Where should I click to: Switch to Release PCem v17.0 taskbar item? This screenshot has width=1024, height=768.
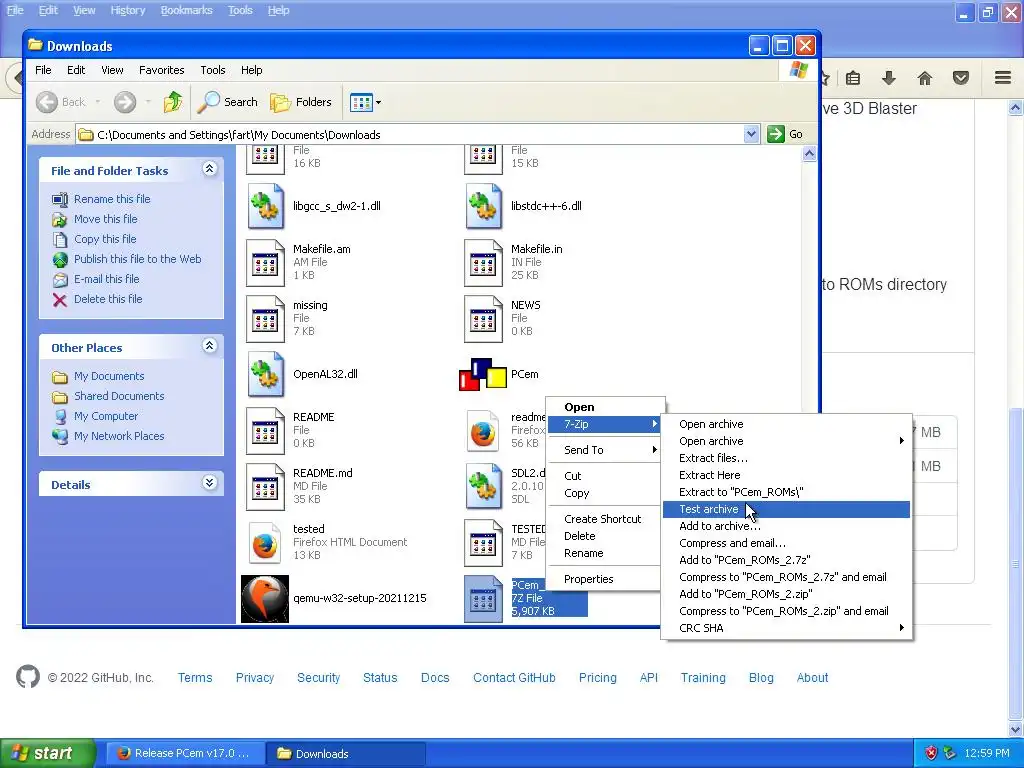[x=185, y=754]
